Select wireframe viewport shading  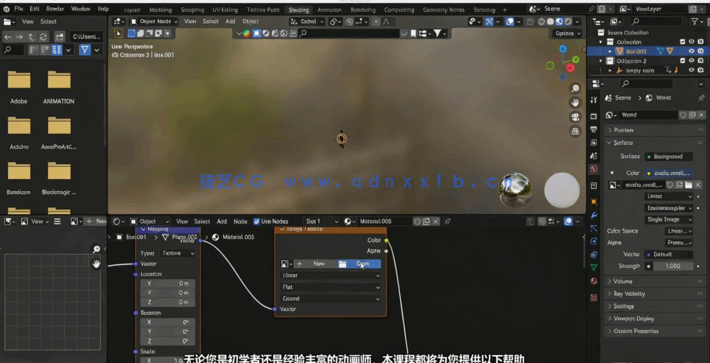[542, 21]
